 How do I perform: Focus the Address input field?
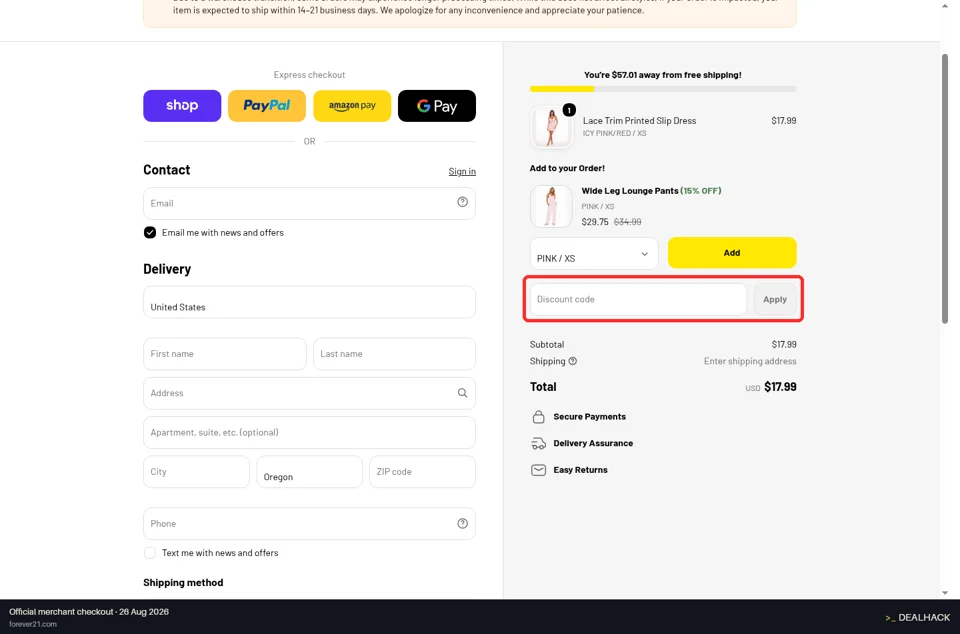coord(309,393)
